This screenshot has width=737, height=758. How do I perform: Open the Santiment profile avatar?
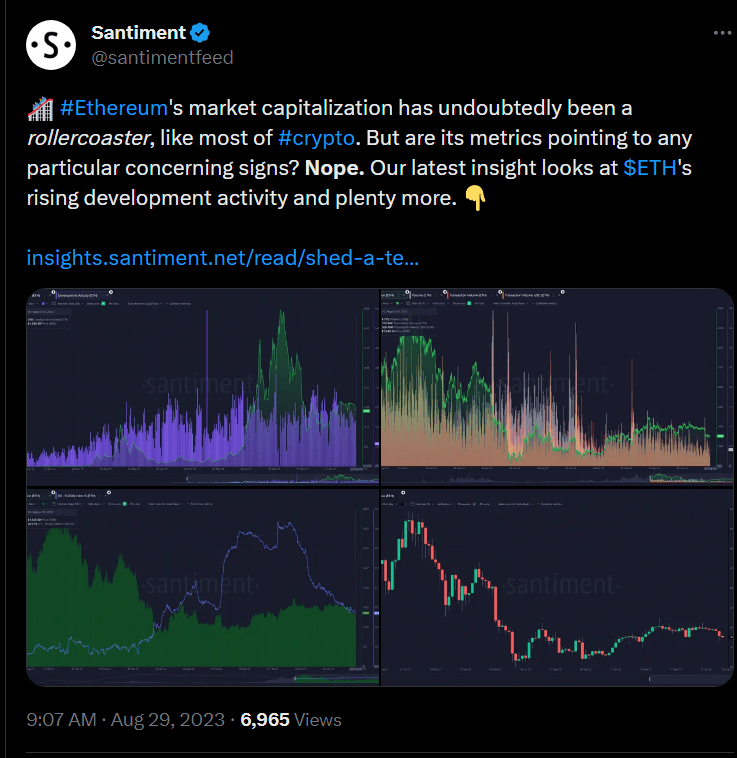click(x=51, y=45)
